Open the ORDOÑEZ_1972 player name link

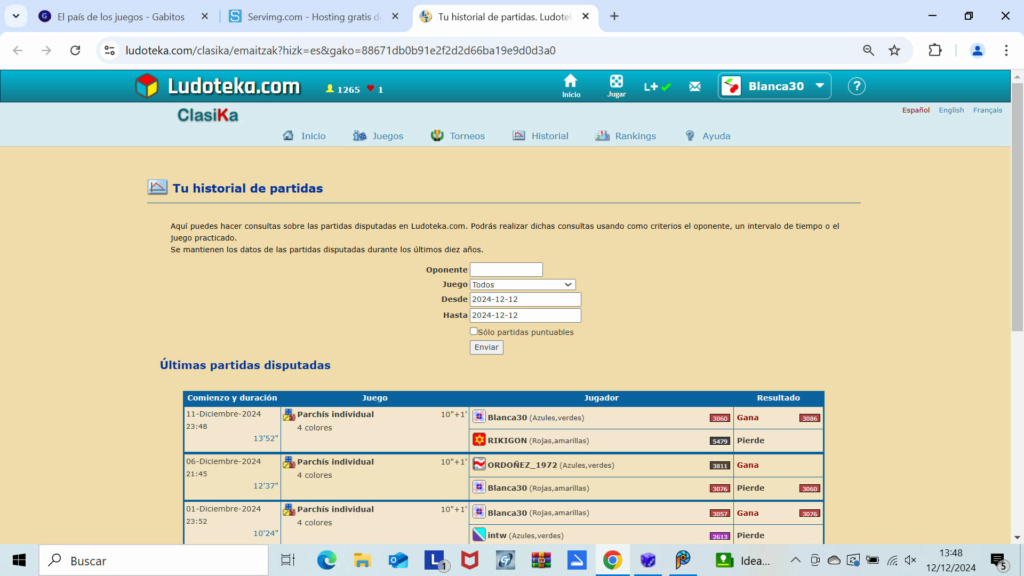coord(522,465)
